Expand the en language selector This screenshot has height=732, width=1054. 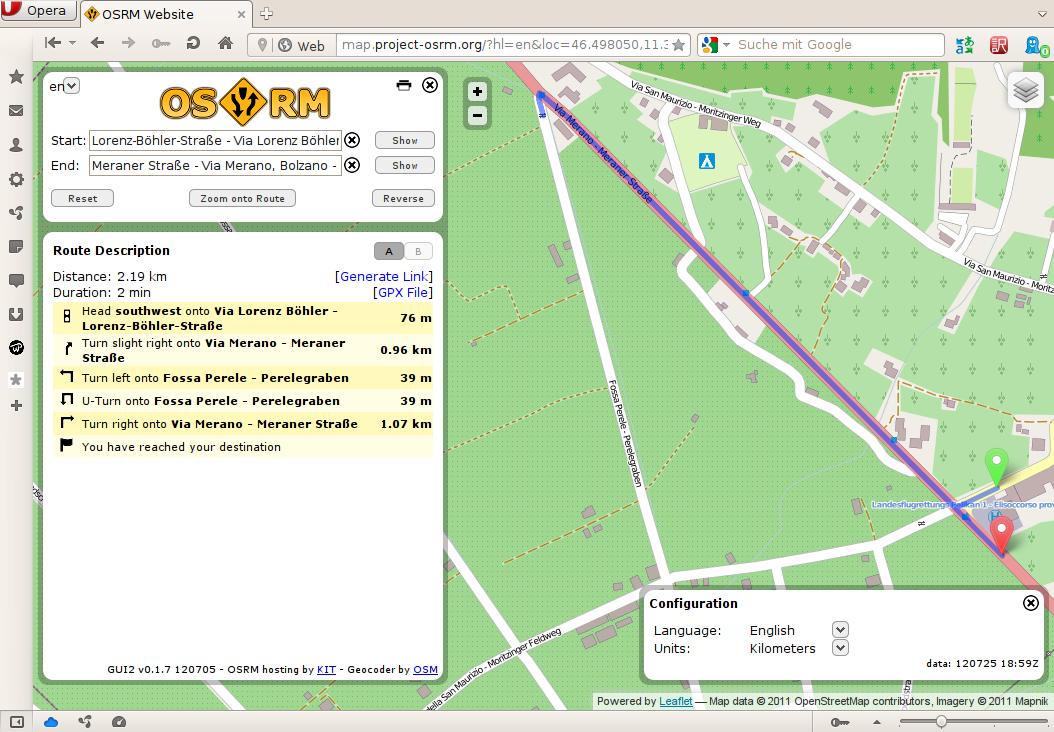[66, 86]
